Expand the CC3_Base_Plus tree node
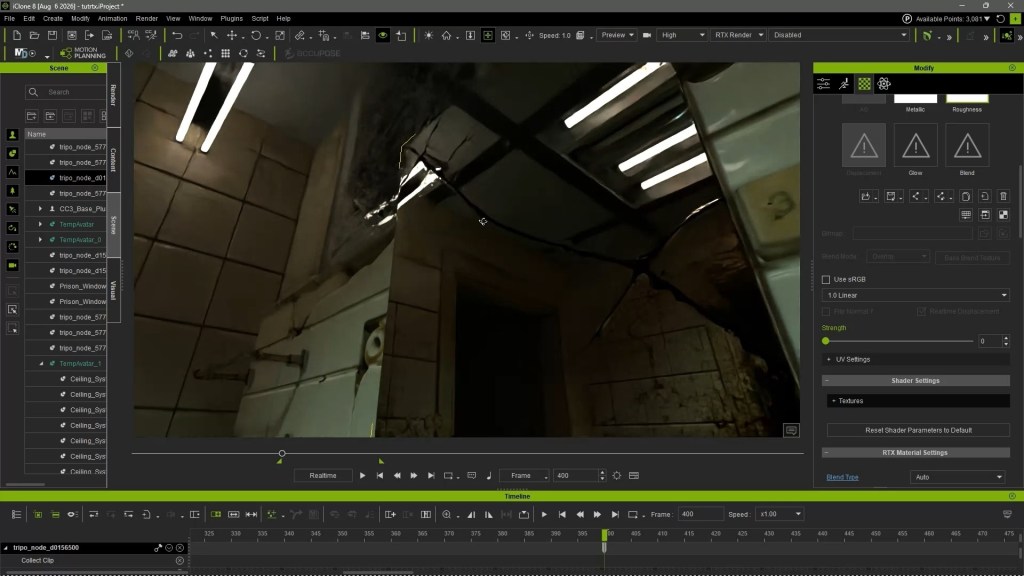Viewport: 1024px width, 576px height. tap(40, 209)
